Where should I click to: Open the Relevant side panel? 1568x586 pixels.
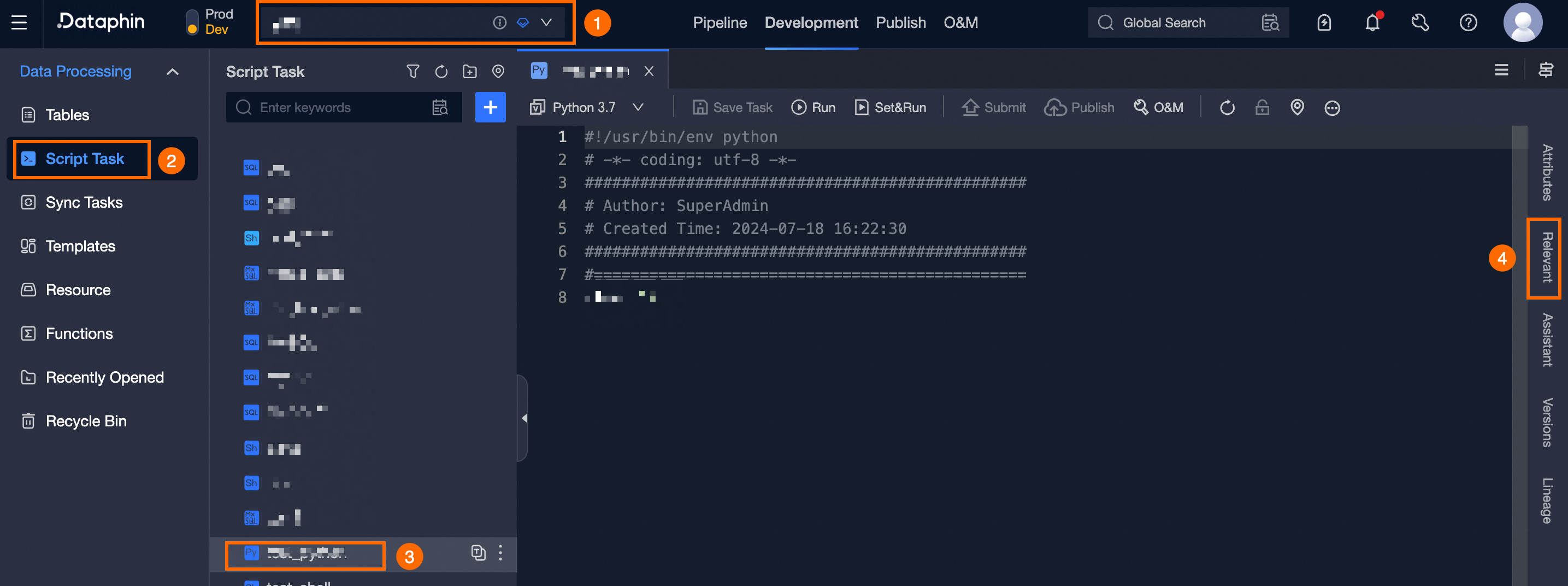[1547, 257]
